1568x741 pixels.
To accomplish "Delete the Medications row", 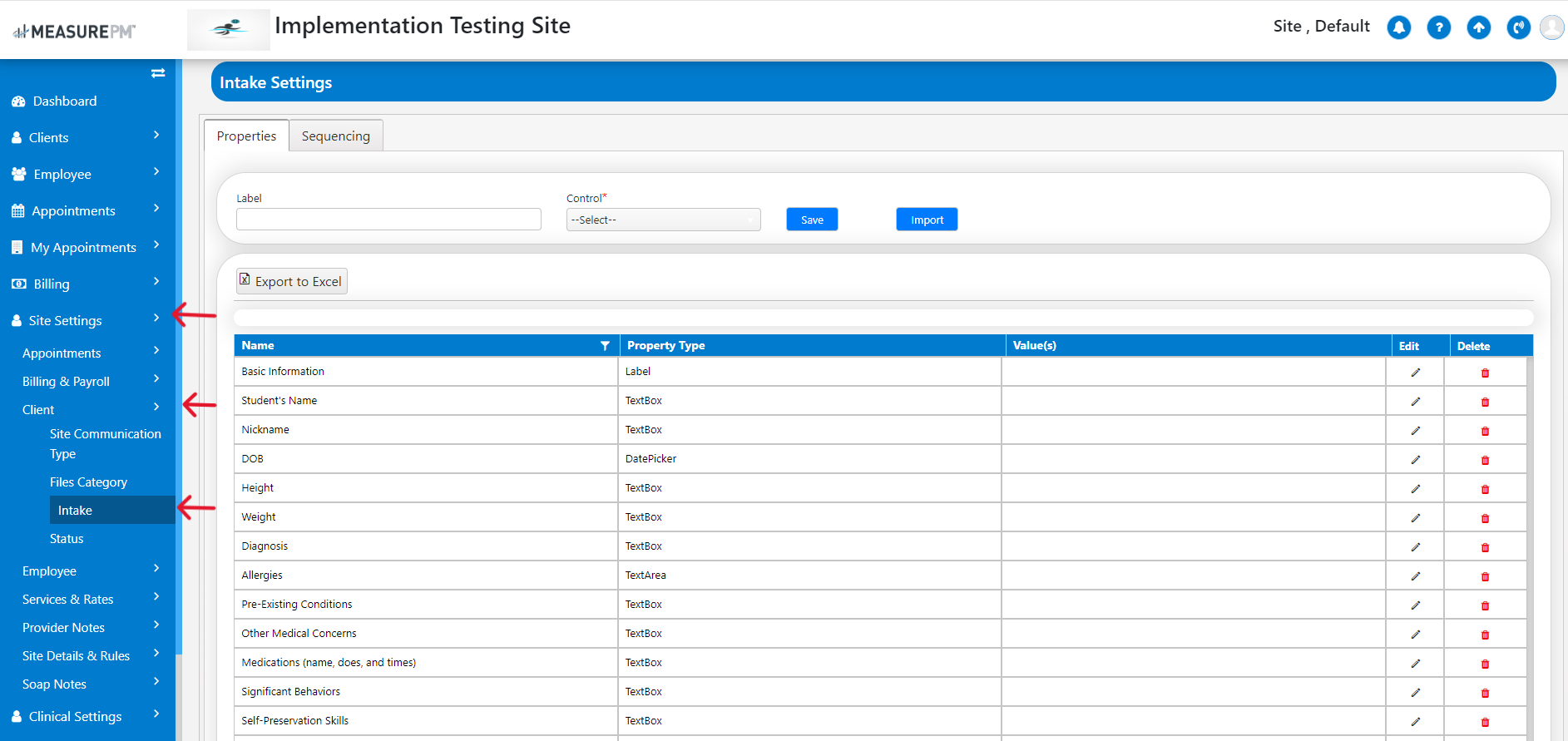I will pos(1485,664).
